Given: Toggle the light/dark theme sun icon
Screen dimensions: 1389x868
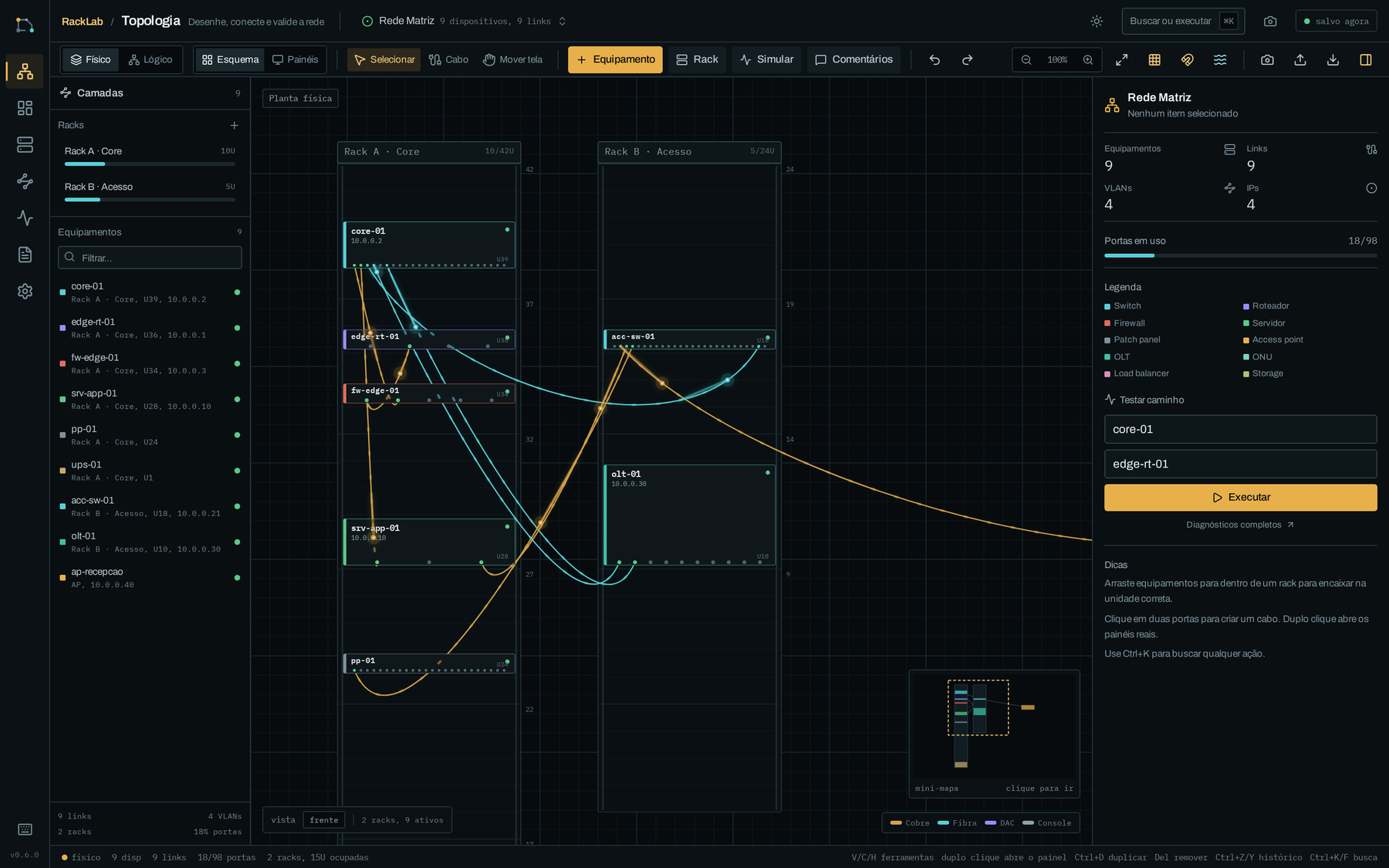Looking at the screenshot, I should tap(1097, 21).
